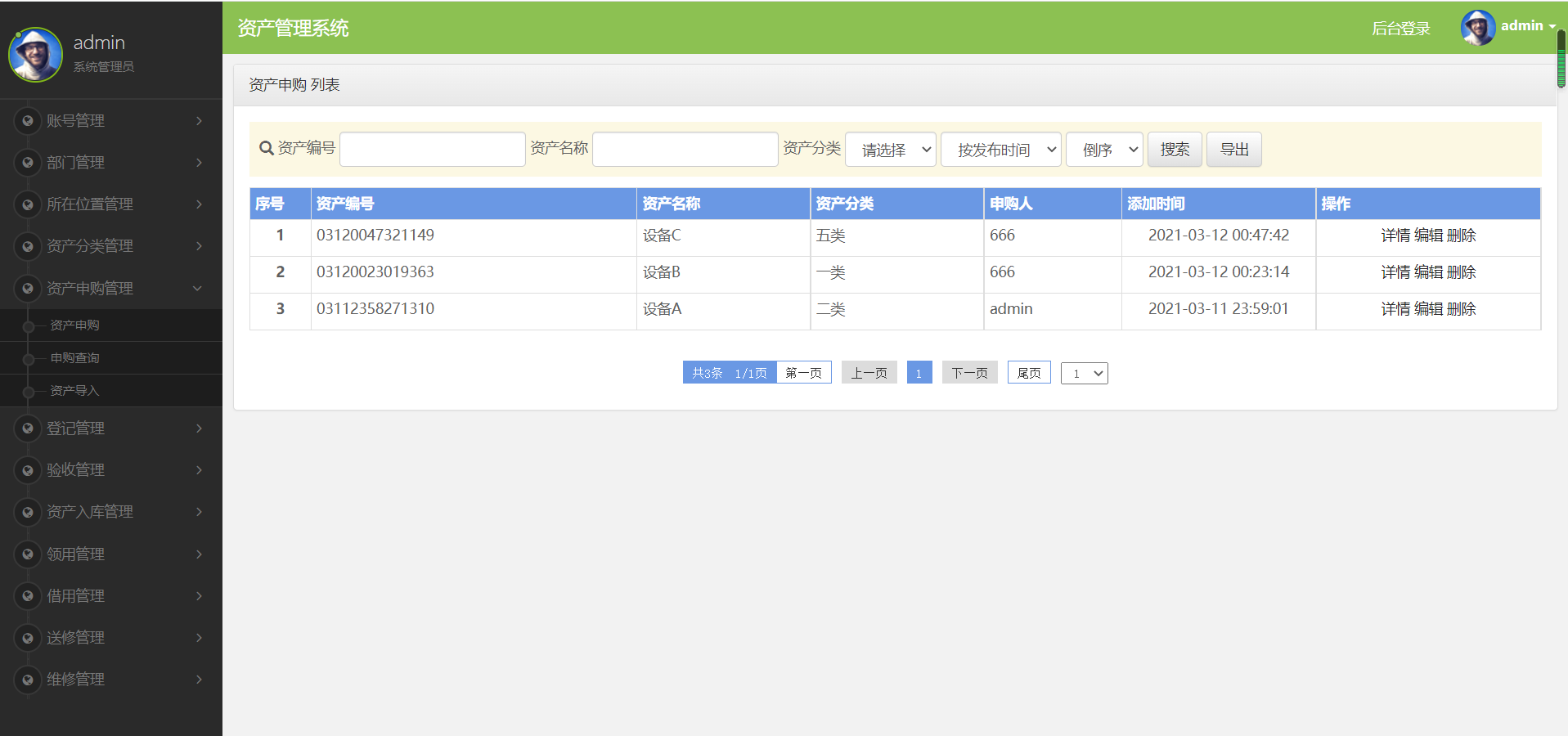The height and width of the screenshot is (736, 1568).
Task: Open the 资产导入 submenu item
Action: [111, 391]
